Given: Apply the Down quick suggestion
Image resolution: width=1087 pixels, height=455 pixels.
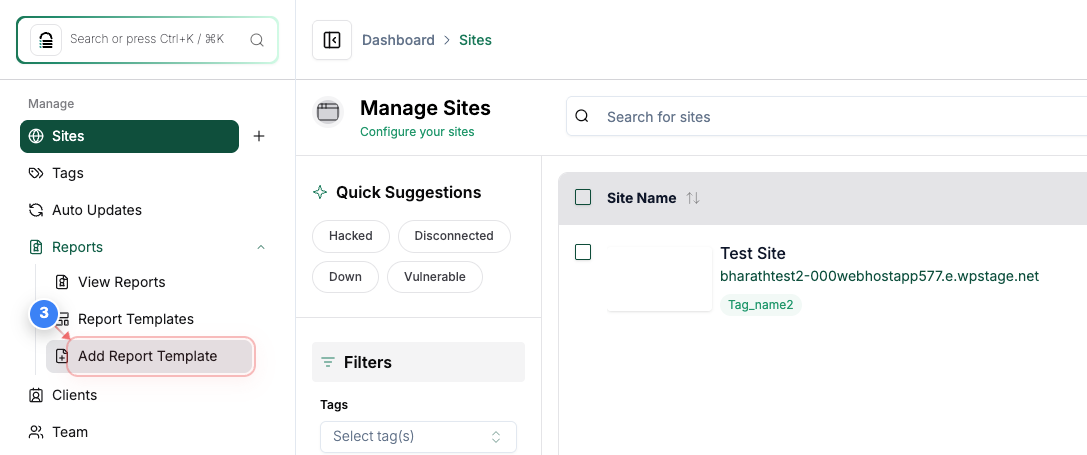Looking at the screenshot, I should click(x=345, y=277).
